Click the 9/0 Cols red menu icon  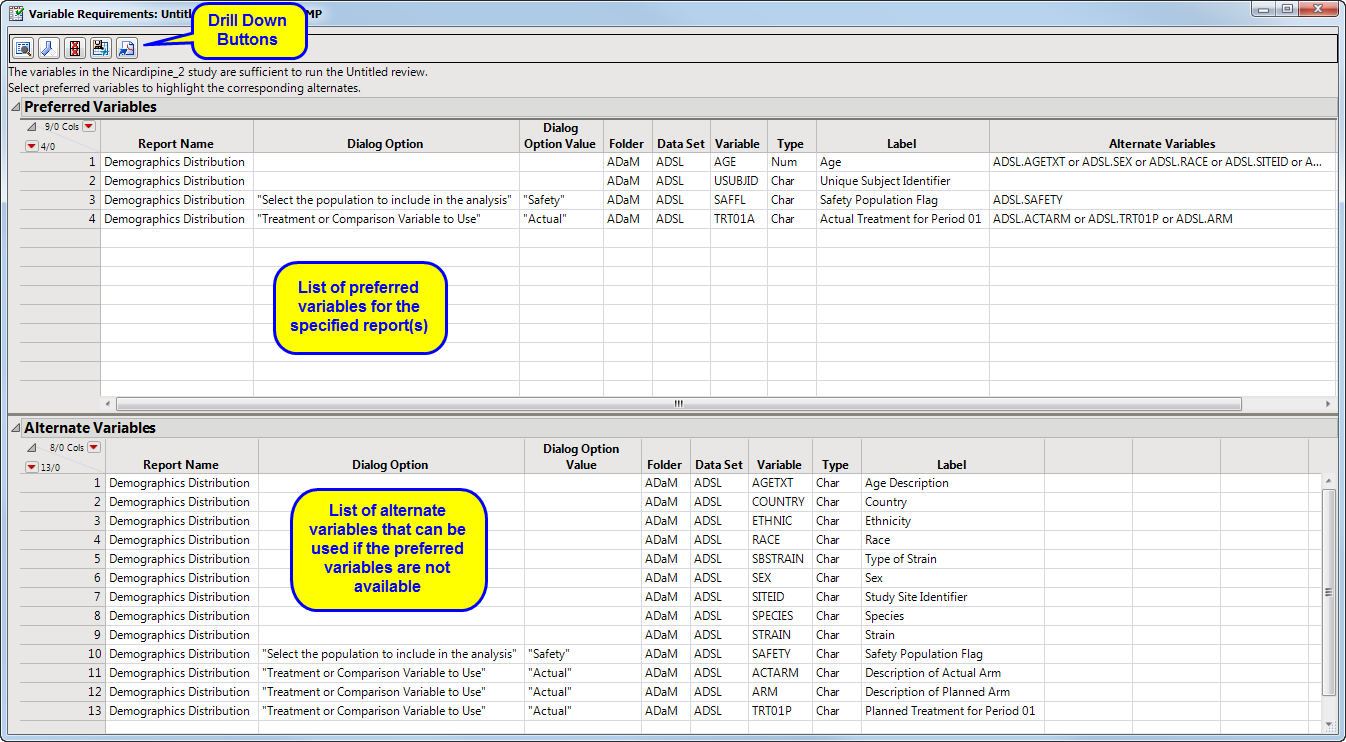(88, 125)
